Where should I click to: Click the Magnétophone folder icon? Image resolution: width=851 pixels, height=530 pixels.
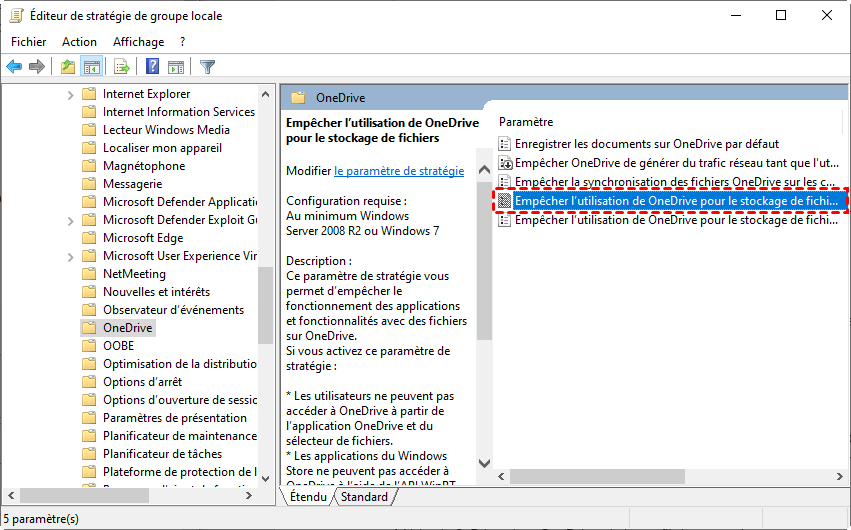89,165
